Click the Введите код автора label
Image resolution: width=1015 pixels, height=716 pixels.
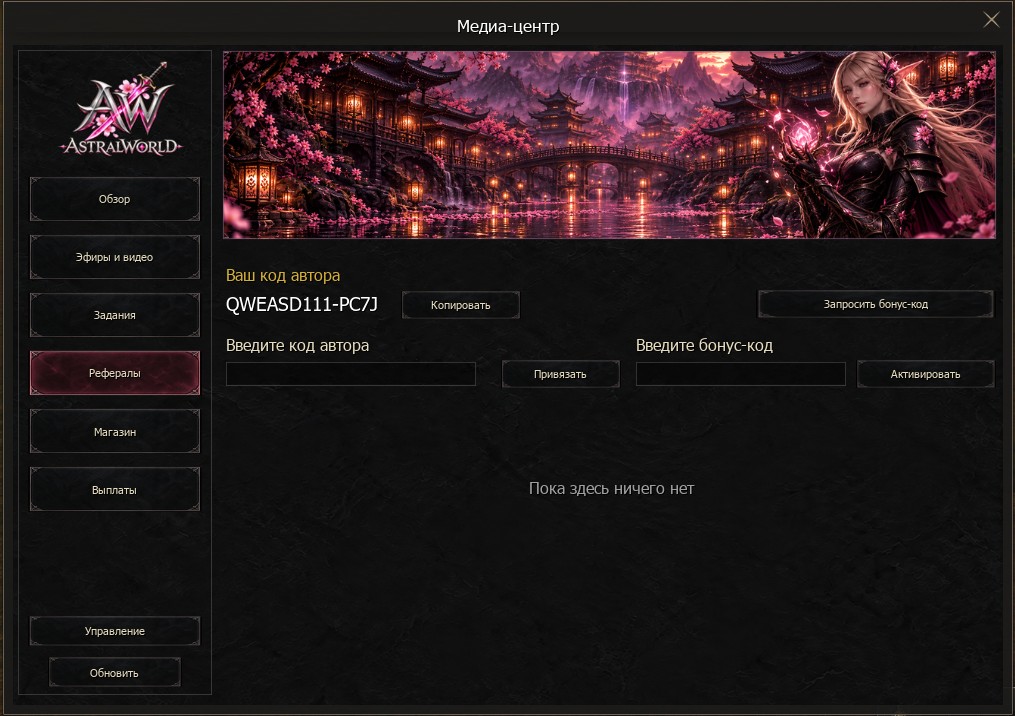pyautogui.click(x=297, y=346)
